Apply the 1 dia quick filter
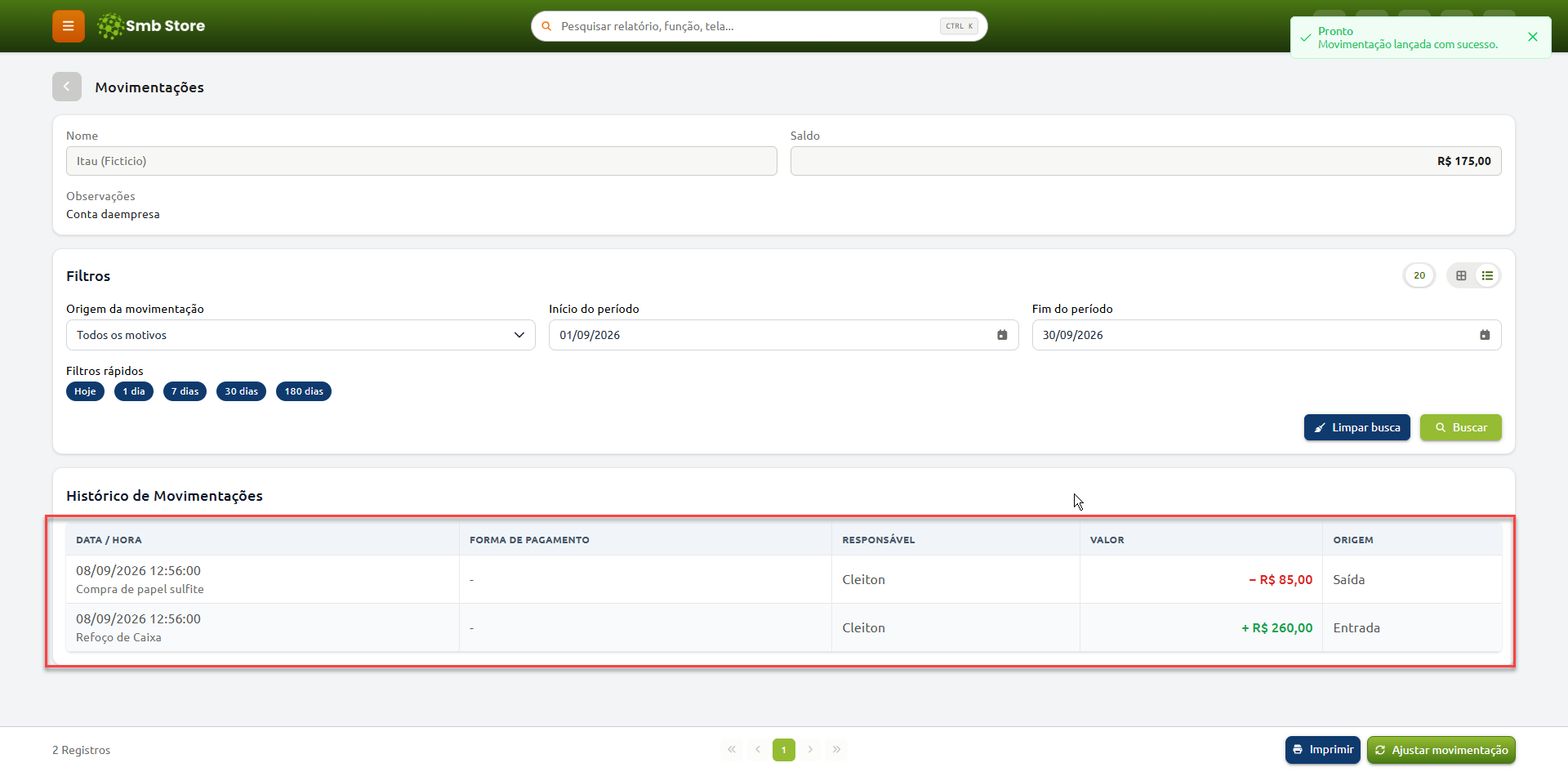Screen dimensions: 1568x772 134,391
